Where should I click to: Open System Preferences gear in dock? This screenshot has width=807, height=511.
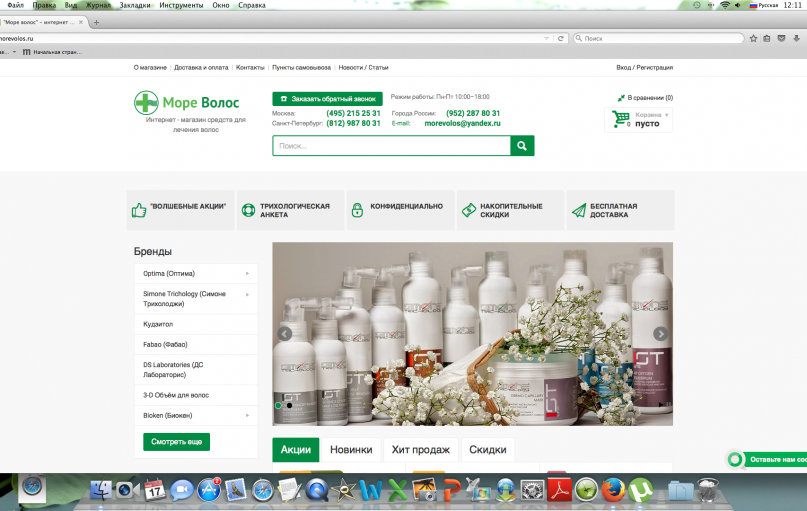click(532, 490)
